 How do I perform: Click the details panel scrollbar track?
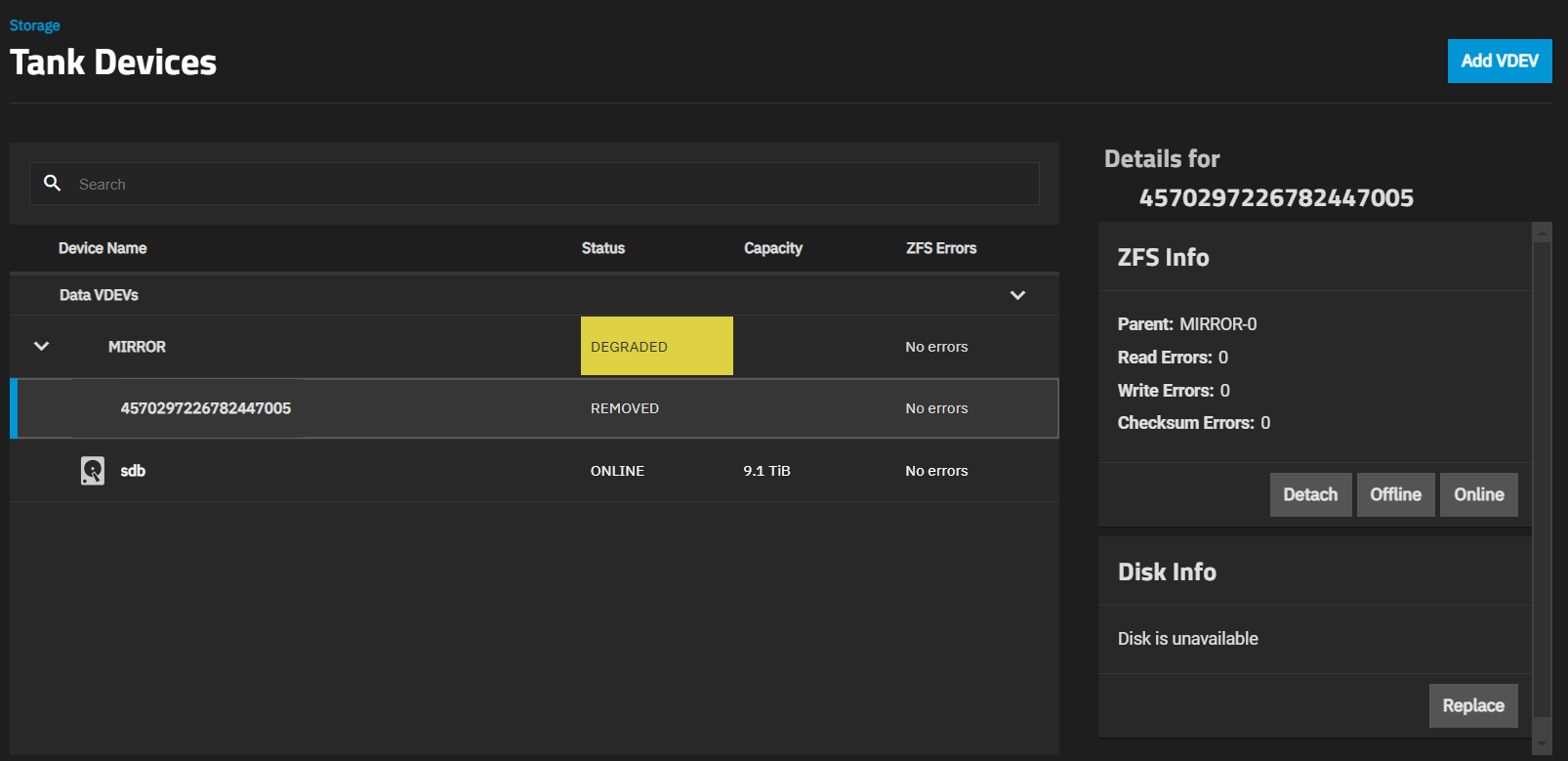1542,488
